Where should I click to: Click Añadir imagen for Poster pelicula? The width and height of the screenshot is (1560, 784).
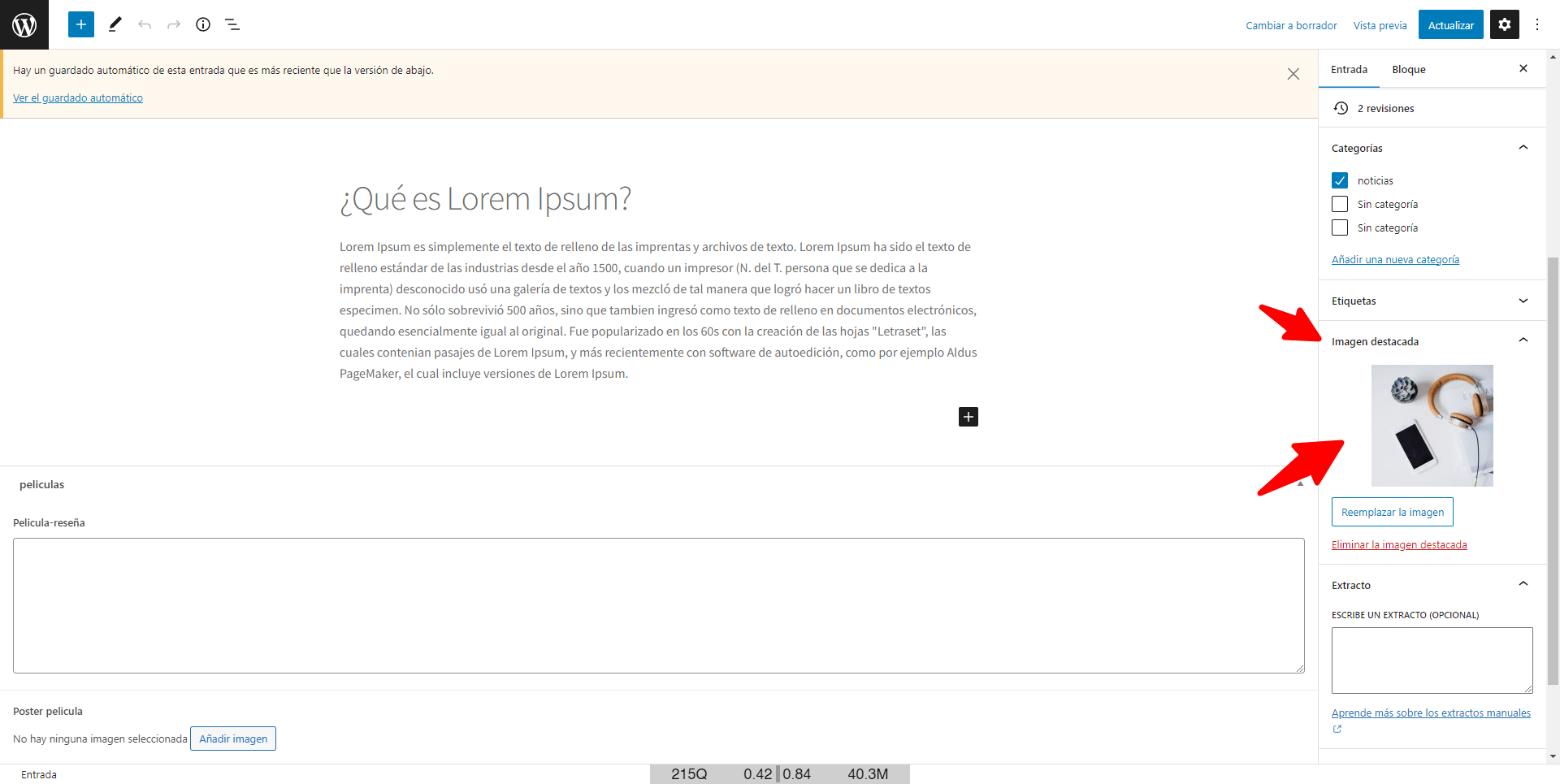[x=233, y=739]
